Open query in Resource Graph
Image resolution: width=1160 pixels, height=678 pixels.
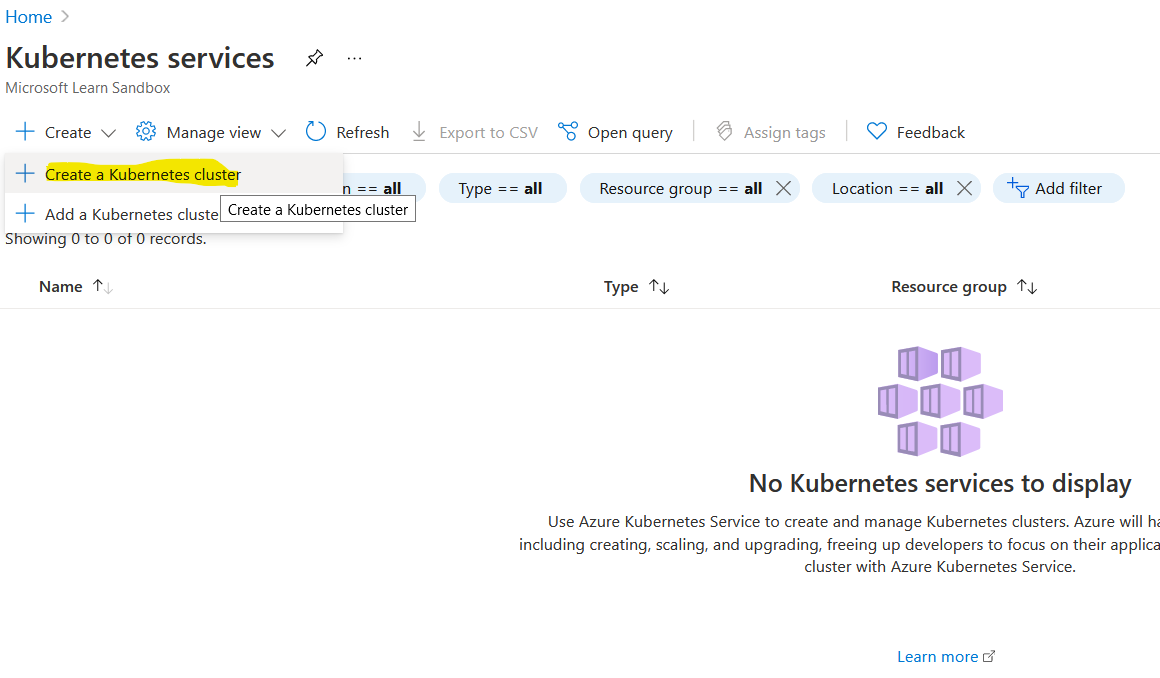(x=630, y=132)
